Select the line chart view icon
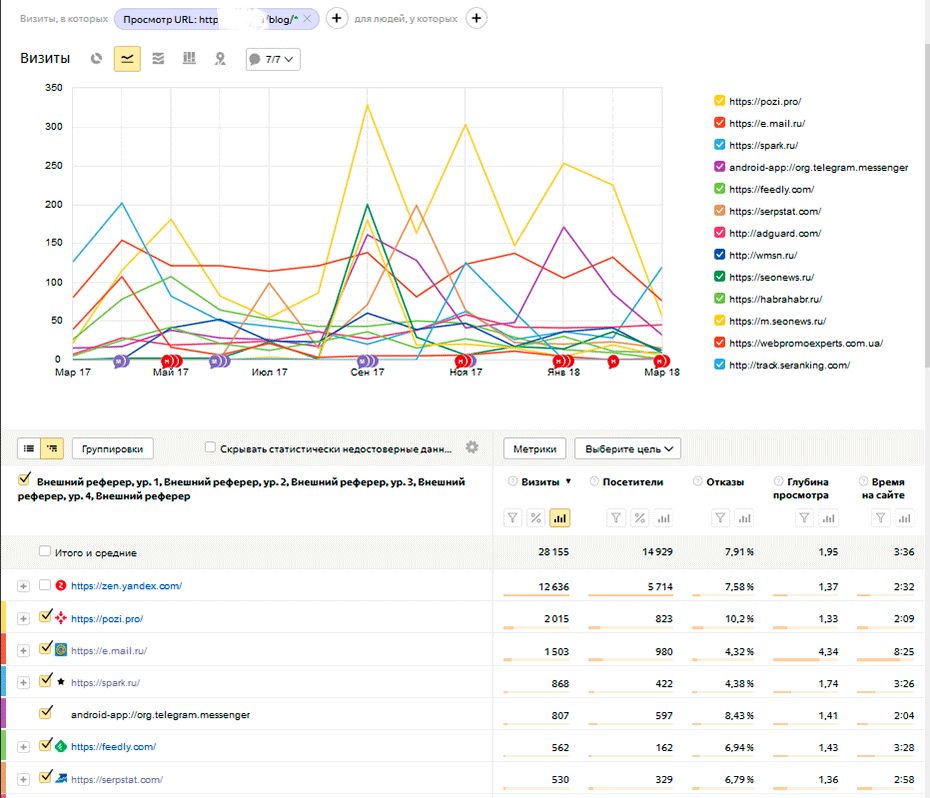 127,59
